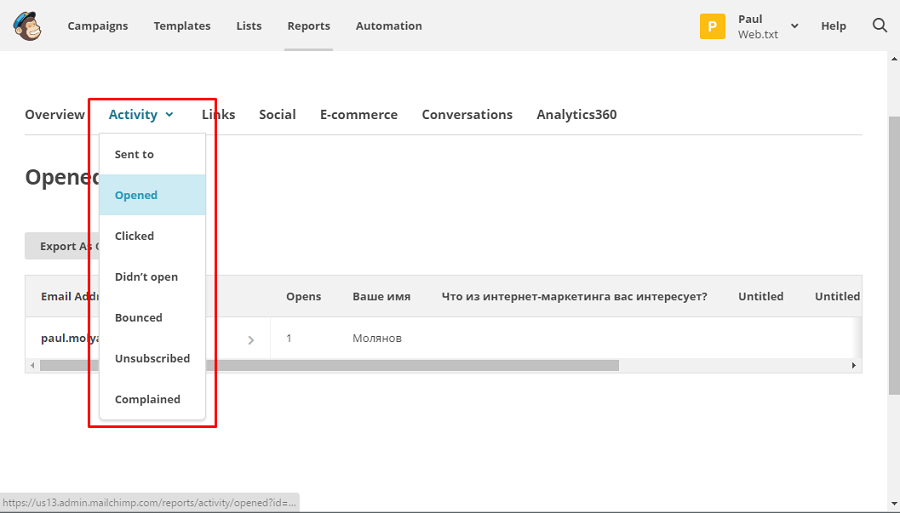Expand subscriber row chevron arrow

(251, 340)
